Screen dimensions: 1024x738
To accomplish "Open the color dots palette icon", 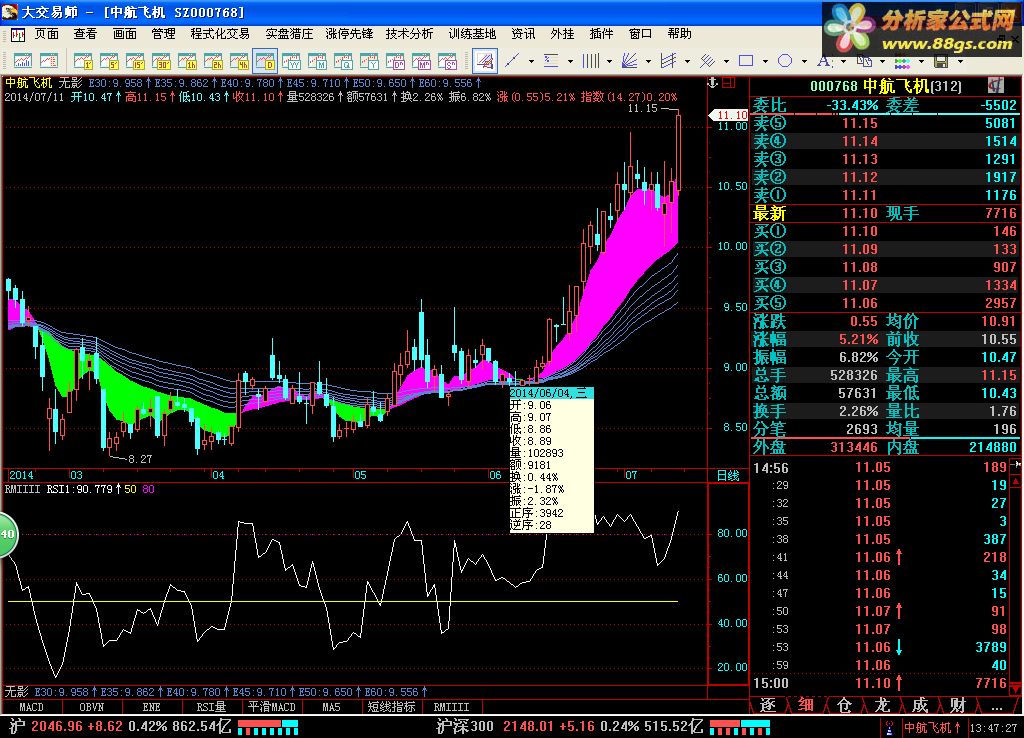I will [903, 61].
